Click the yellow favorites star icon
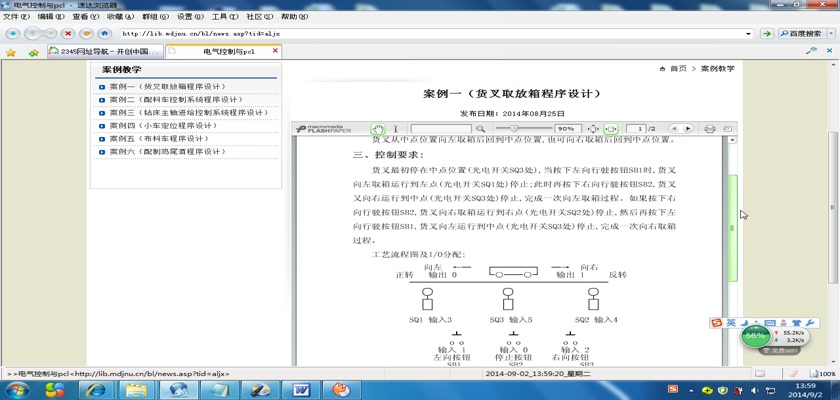 tap(11, 52)
